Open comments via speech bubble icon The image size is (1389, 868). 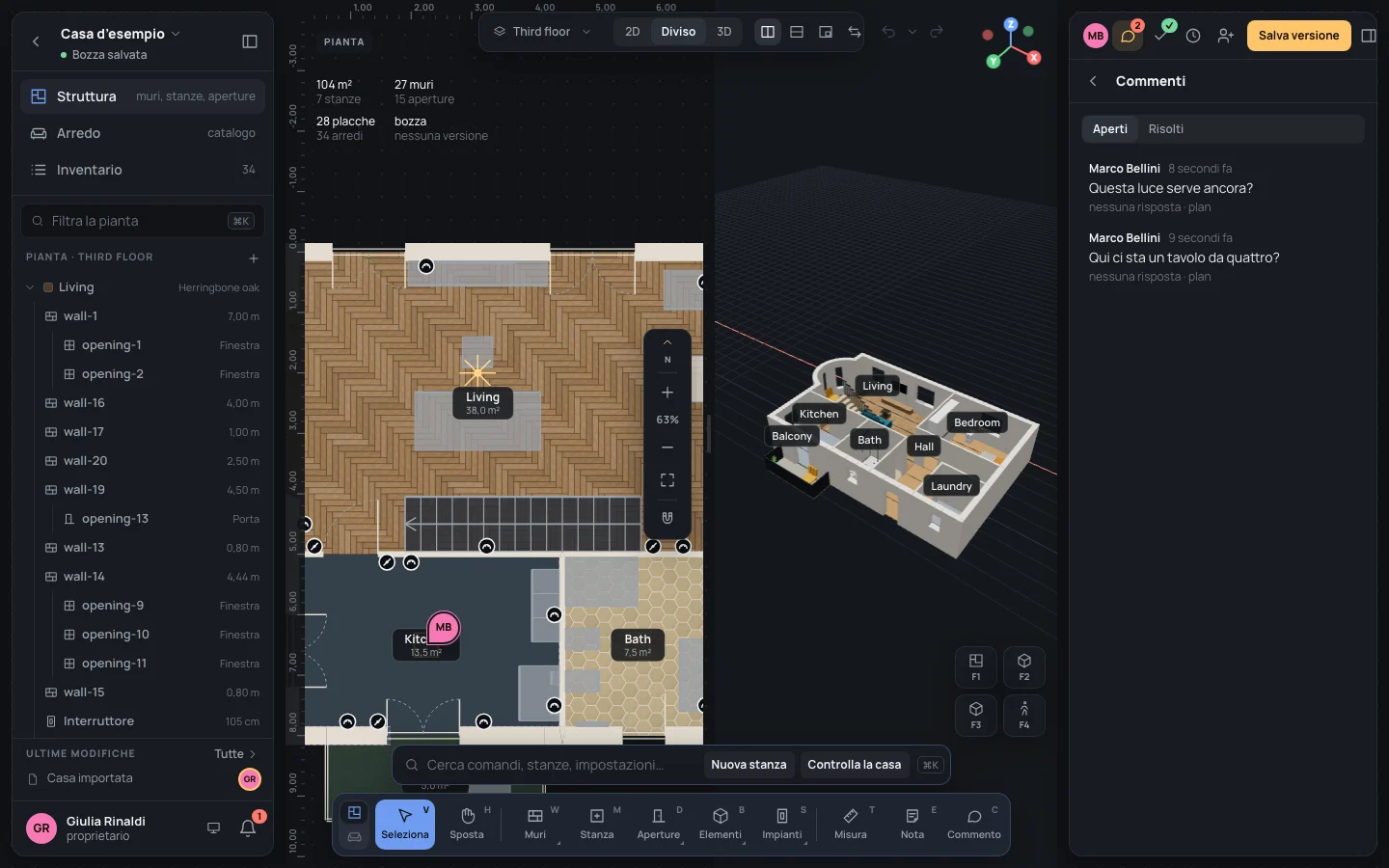coord(1128,36)
